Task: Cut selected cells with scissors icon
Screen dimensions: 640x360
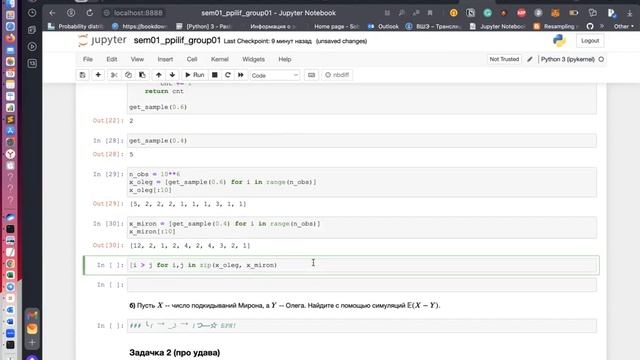Action: pos(114,75)
